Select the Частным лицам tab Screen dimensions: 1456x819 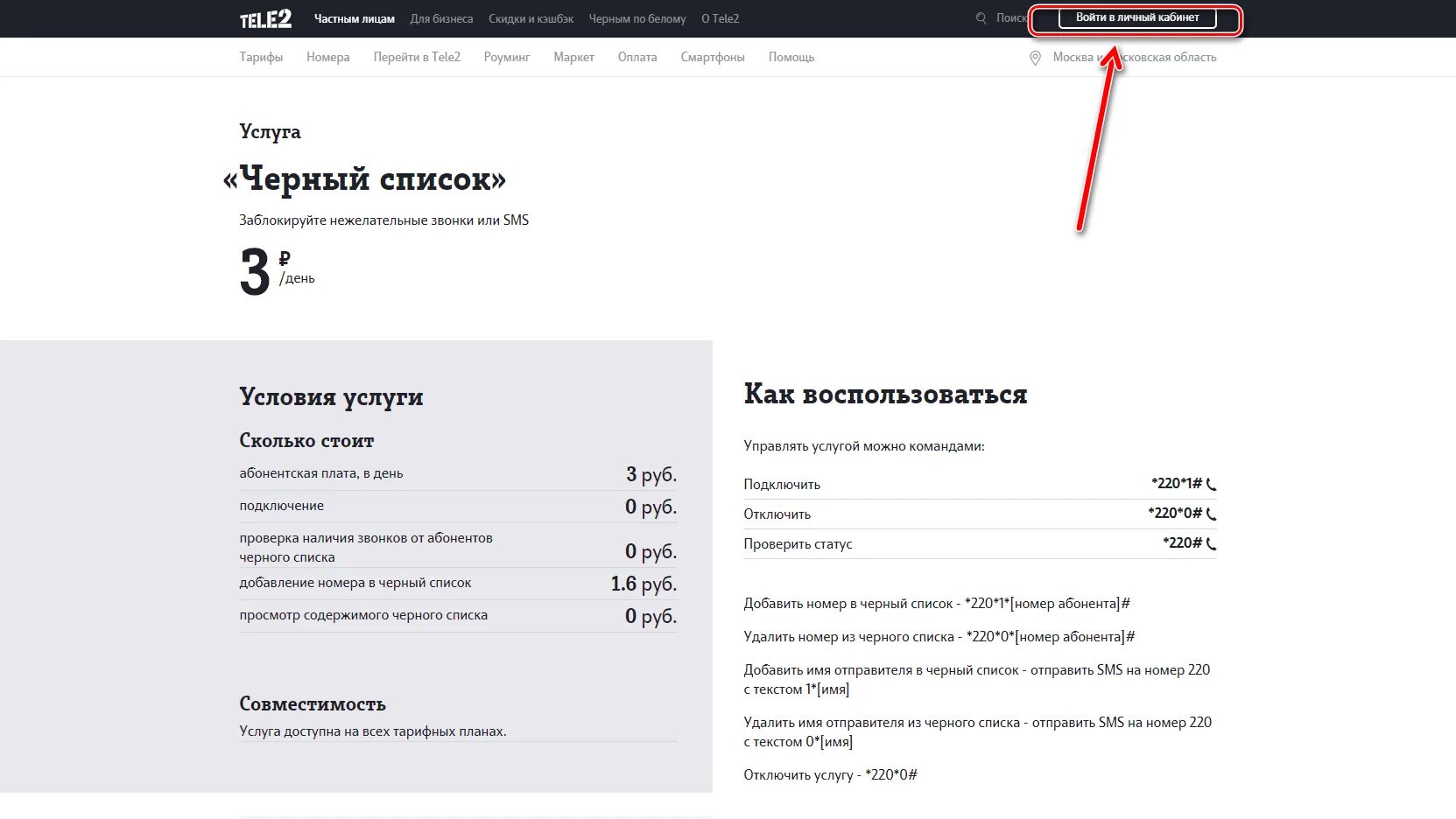355,18
